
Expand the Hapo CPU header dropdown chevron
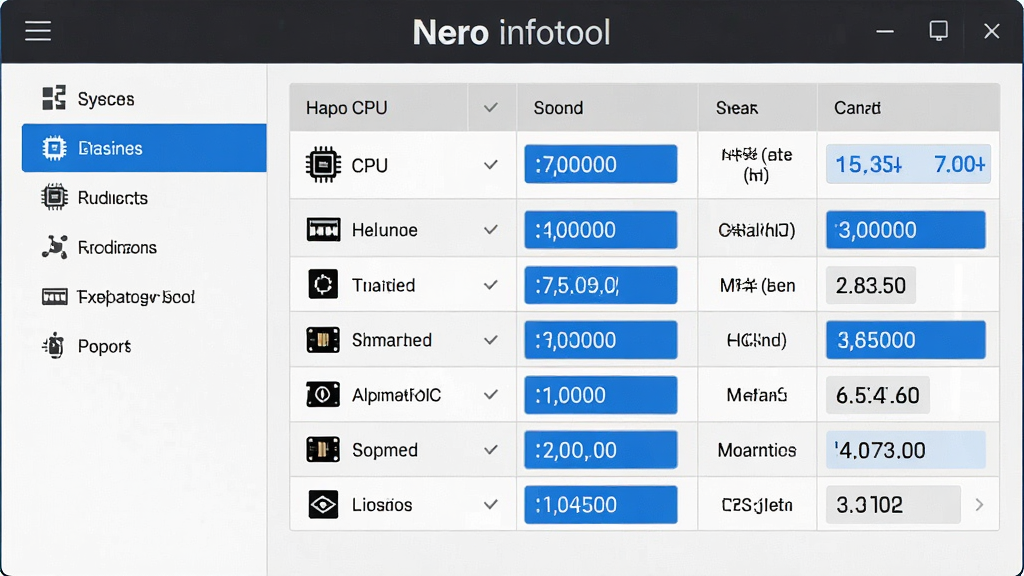(x=490, y=107)
